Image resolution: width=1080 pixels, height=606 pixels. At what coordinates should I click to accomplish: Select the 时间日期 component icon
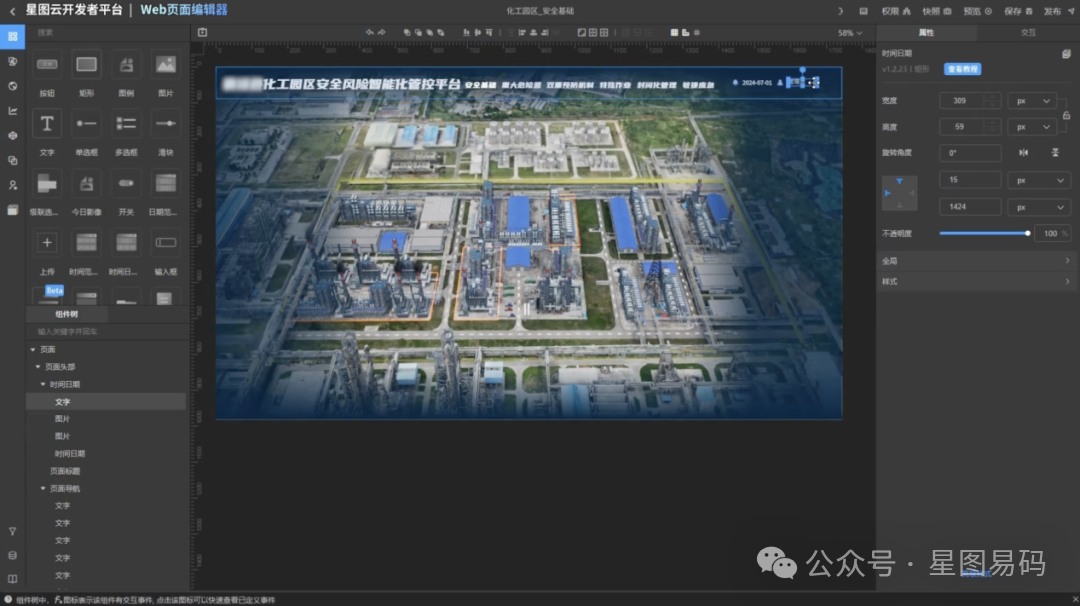(126, 242)
